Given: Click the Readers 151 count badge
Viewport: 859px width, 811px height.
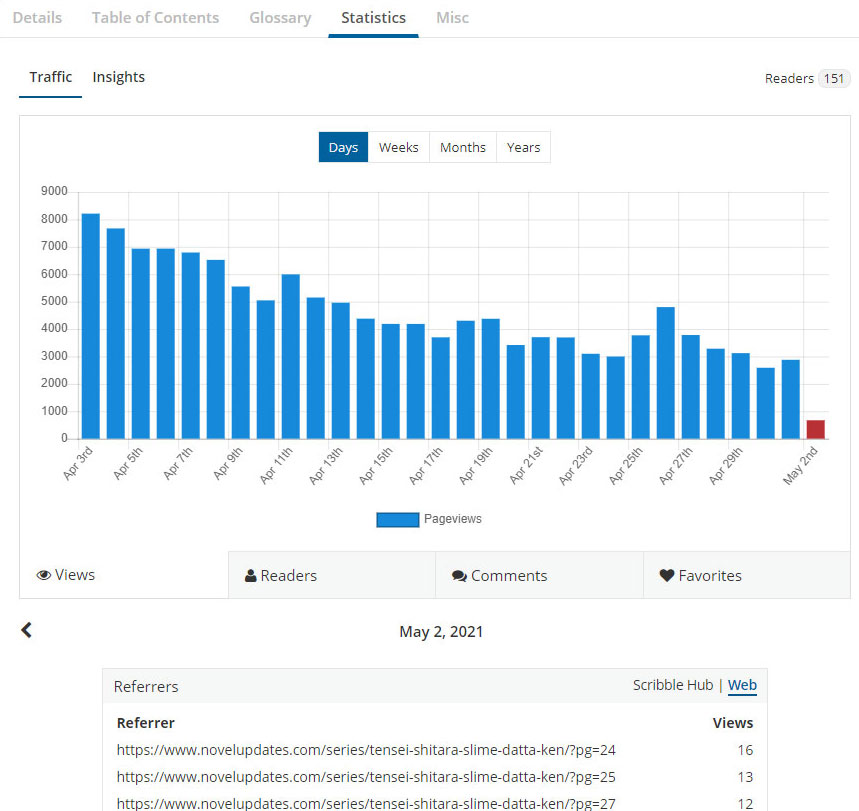Looking at the screenshot, I should (833, 78).
